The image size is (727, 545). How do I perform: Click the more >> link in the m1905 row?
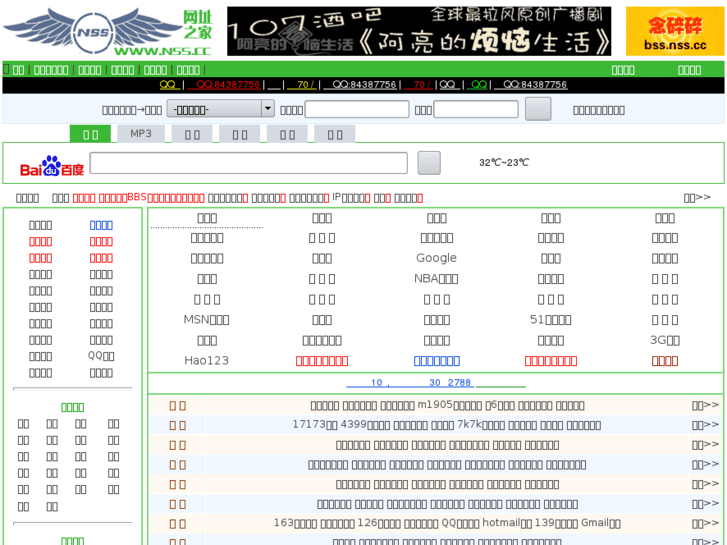tap(705, 405)
